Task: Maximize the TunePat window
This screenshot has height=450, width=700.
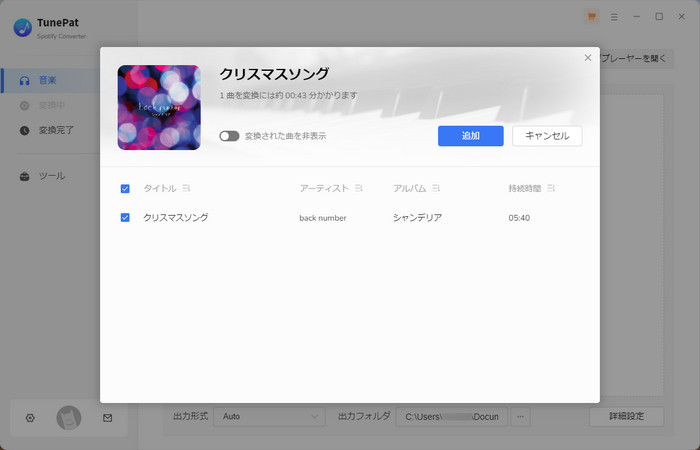Action: click(x=659, y=17)
